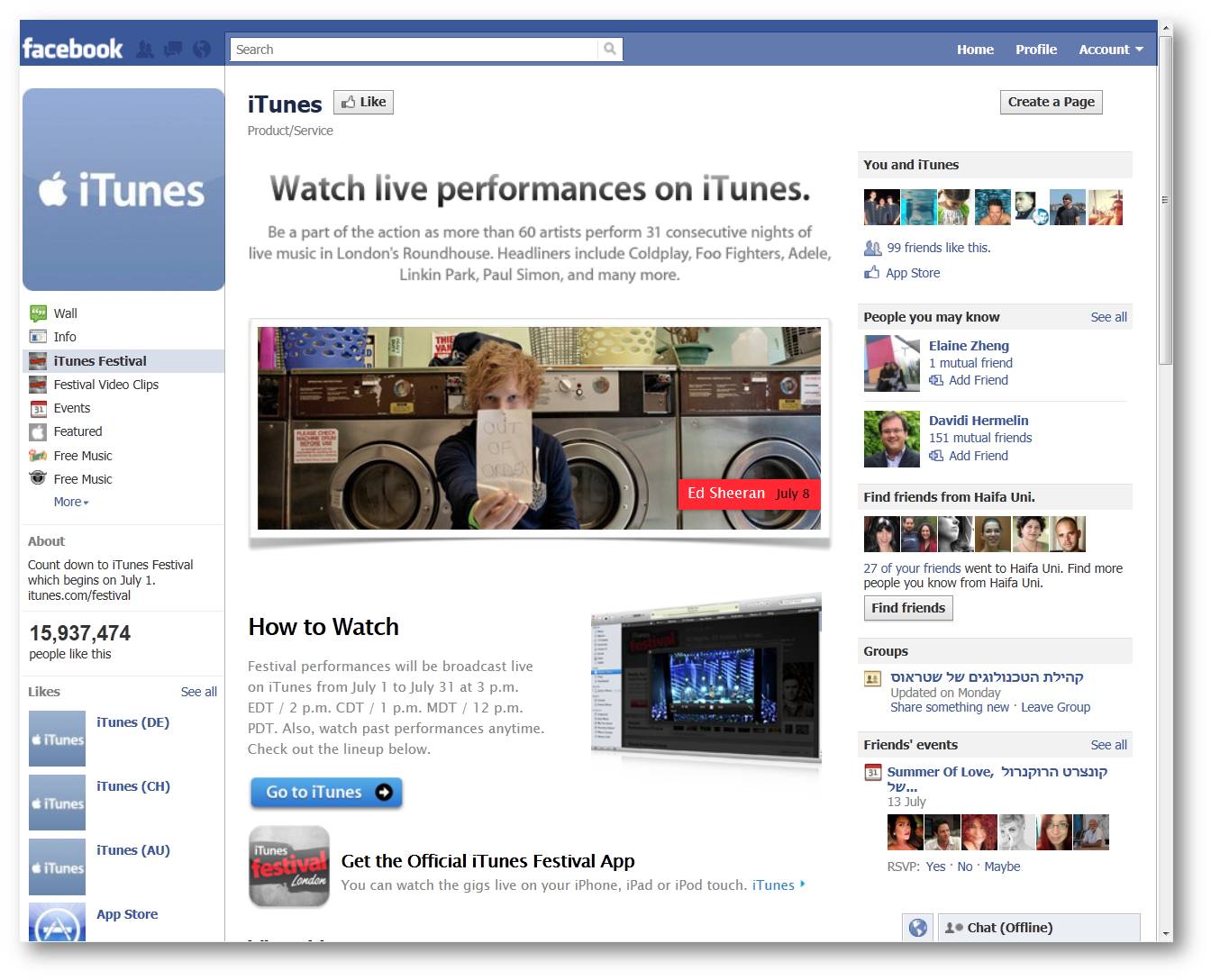
Task: RSVP No to Summer Of Love event
Action: click(x=965, y=867)
